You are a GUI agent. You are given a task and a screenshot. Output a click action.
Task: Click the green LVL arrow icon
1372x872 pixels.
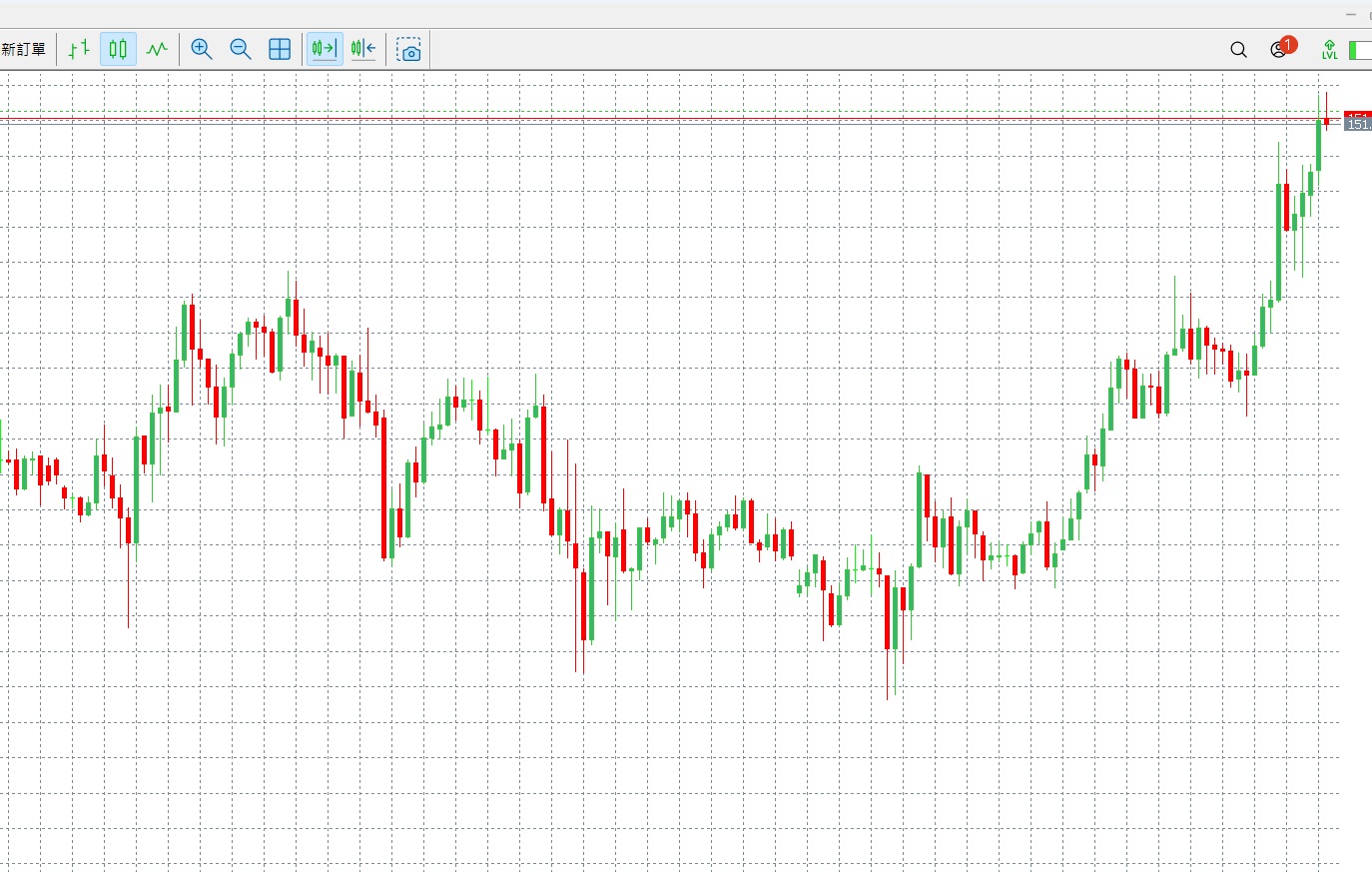coord(1329,49)
